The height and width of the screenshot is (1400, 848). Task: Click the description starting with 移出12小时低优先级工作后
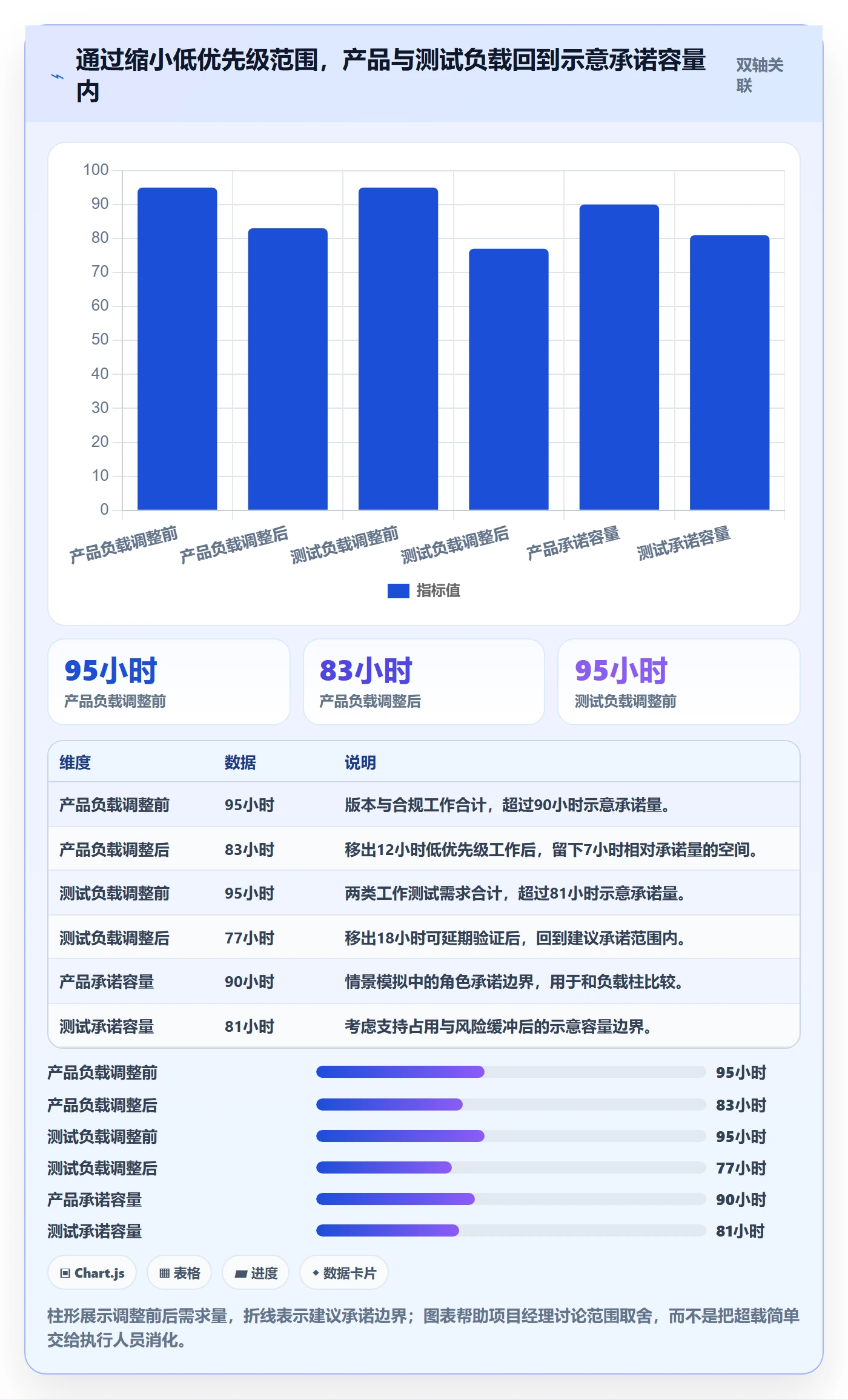(x=551, y=850)
